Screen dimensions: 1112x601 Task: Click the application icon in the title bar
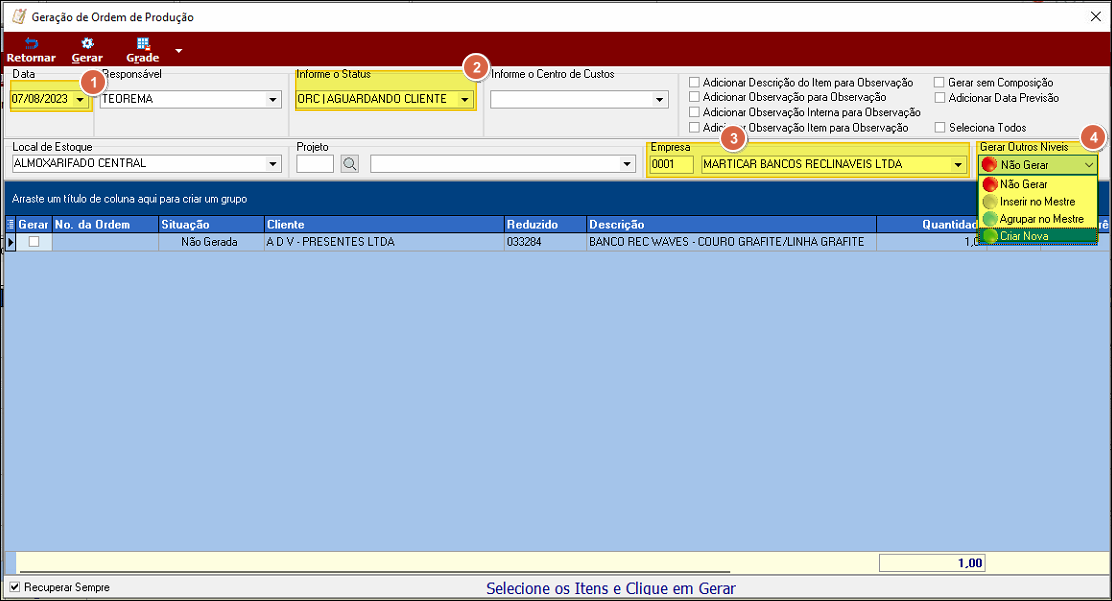(x=19, y=16)
